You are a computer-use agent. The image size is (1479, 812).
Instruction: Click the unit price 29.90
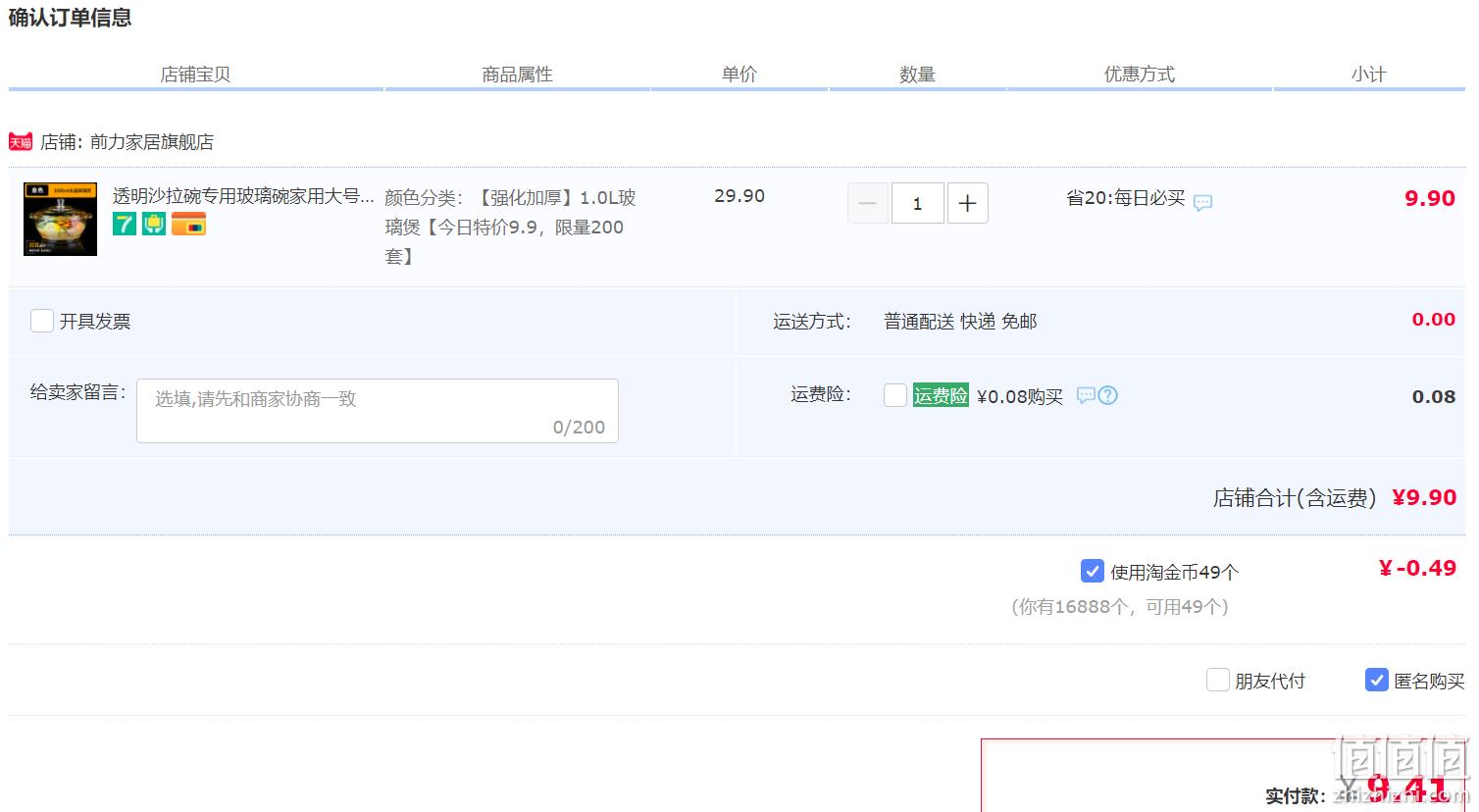(x=739, y=196)
